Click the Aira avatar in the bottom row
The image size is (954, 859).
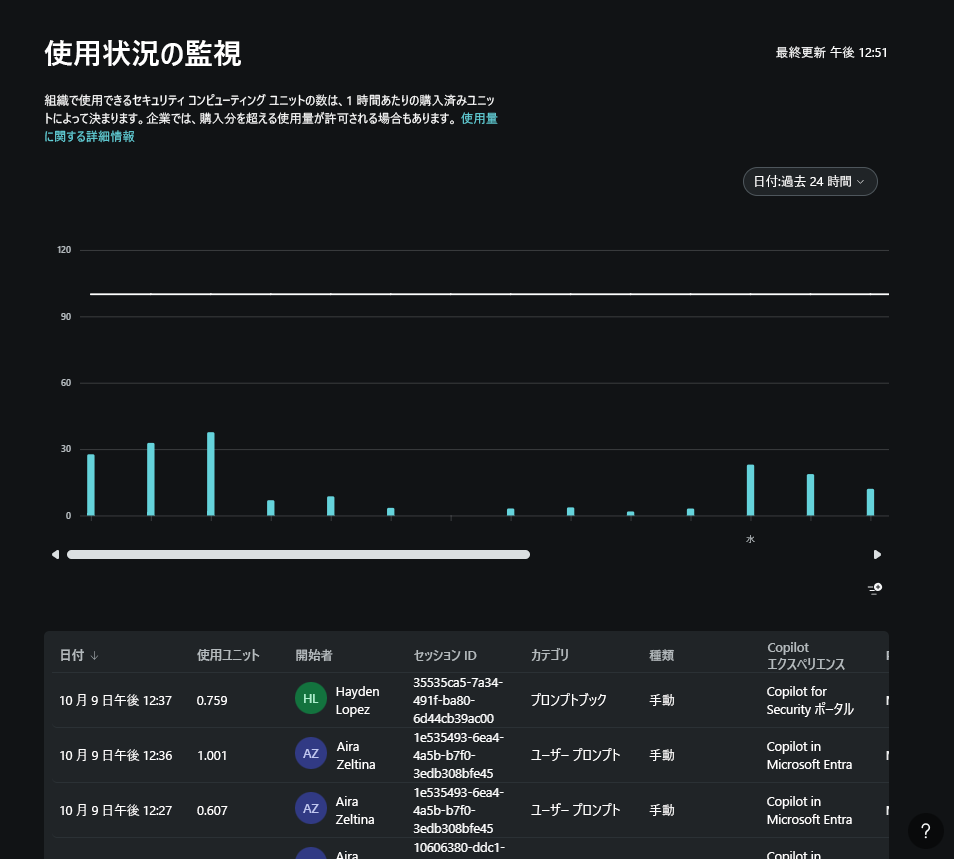[x=311, y=853]
